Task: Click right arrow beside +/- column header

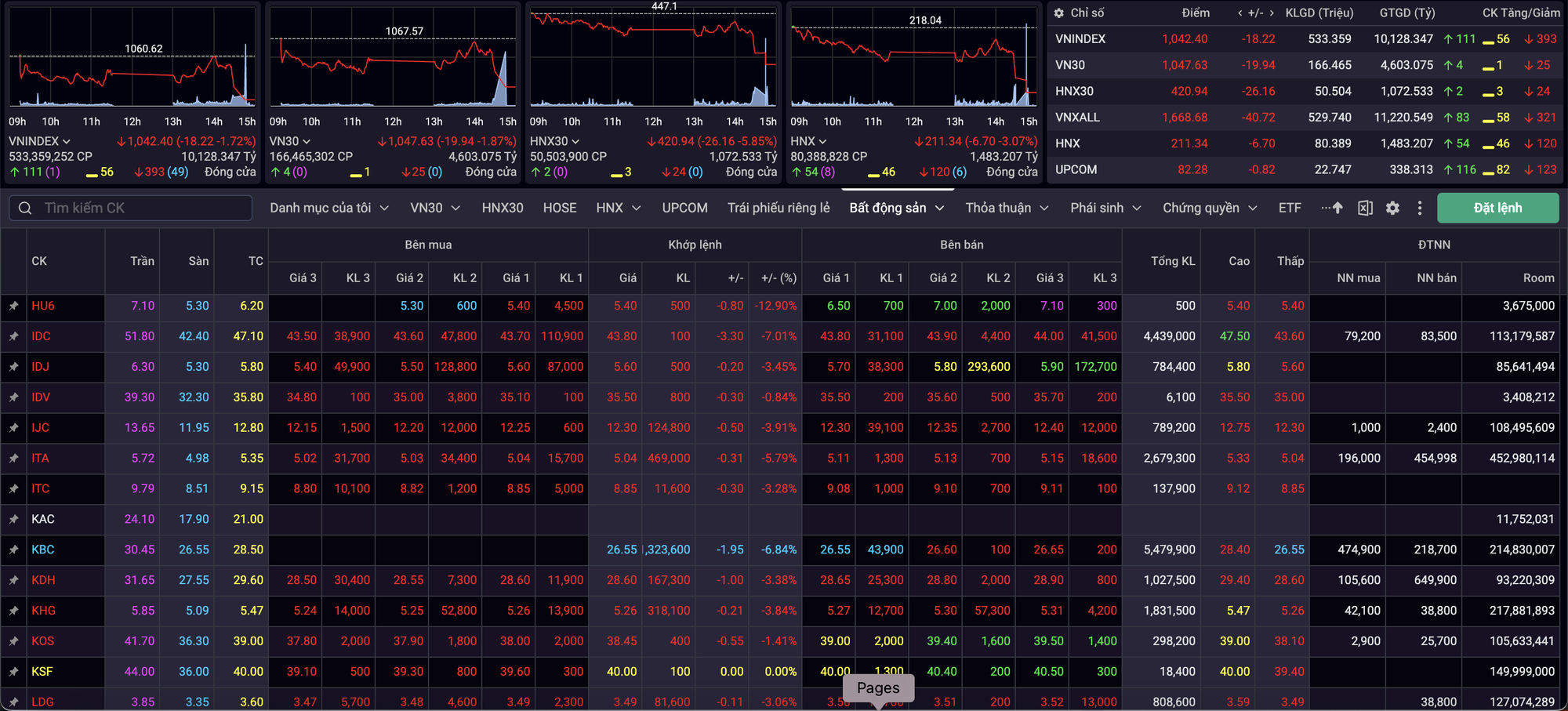Action: pyautogui.click(x=1271, y=13)
